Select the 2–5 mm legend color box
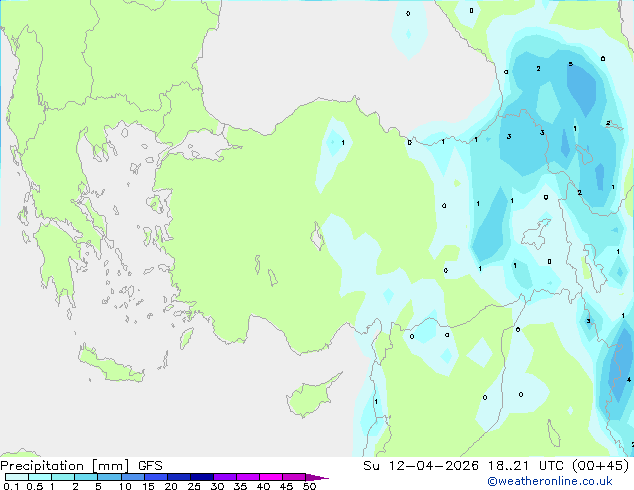The width and height of the screenshot is (634, 490). pyautogui.click(x=86, y=477)
